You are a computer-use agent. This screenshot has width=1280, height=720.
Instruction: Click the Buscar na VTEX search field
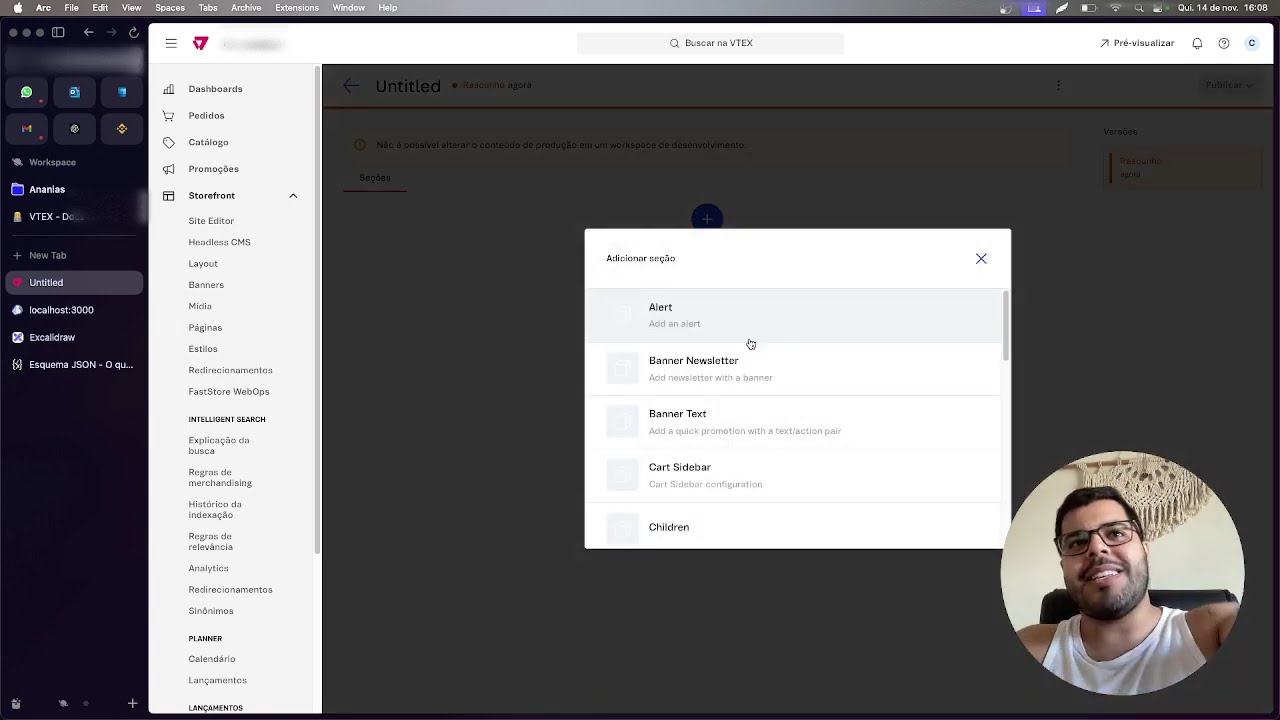(x=710, y=43)
